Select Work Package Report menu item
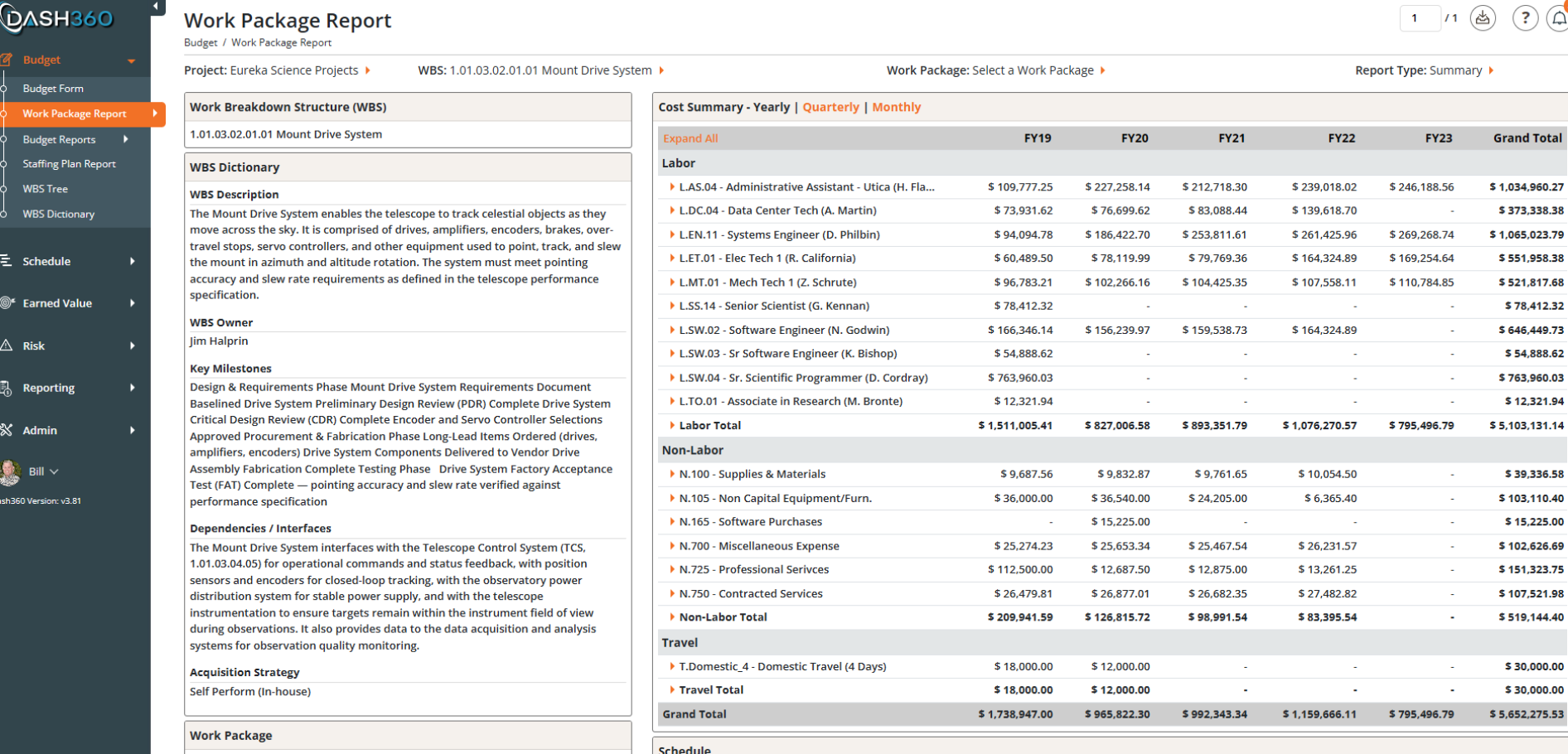 [75, 114]
